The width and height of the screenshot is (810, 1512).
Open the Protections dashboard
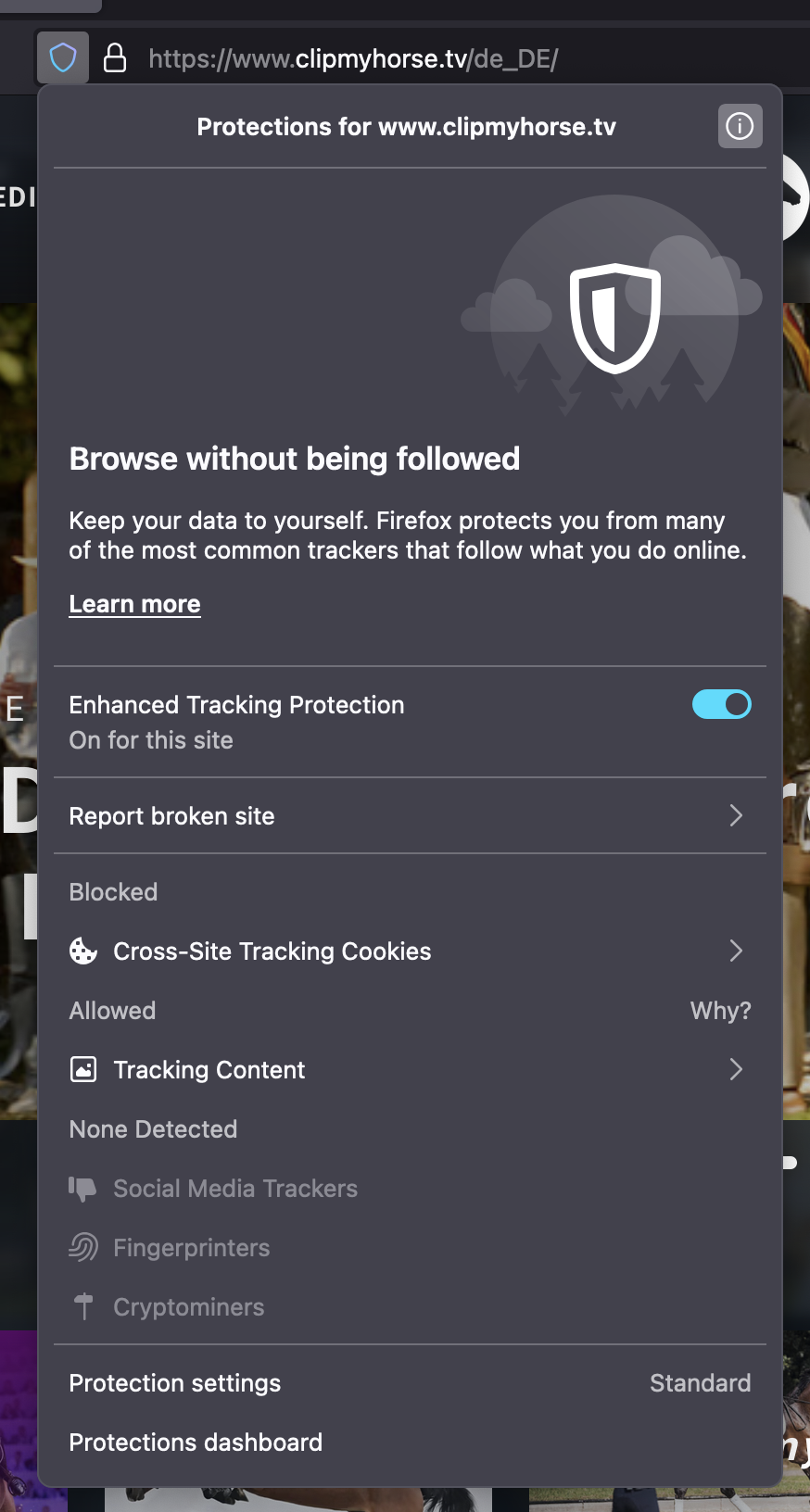pyautogui.click(x=195, y=1442)
